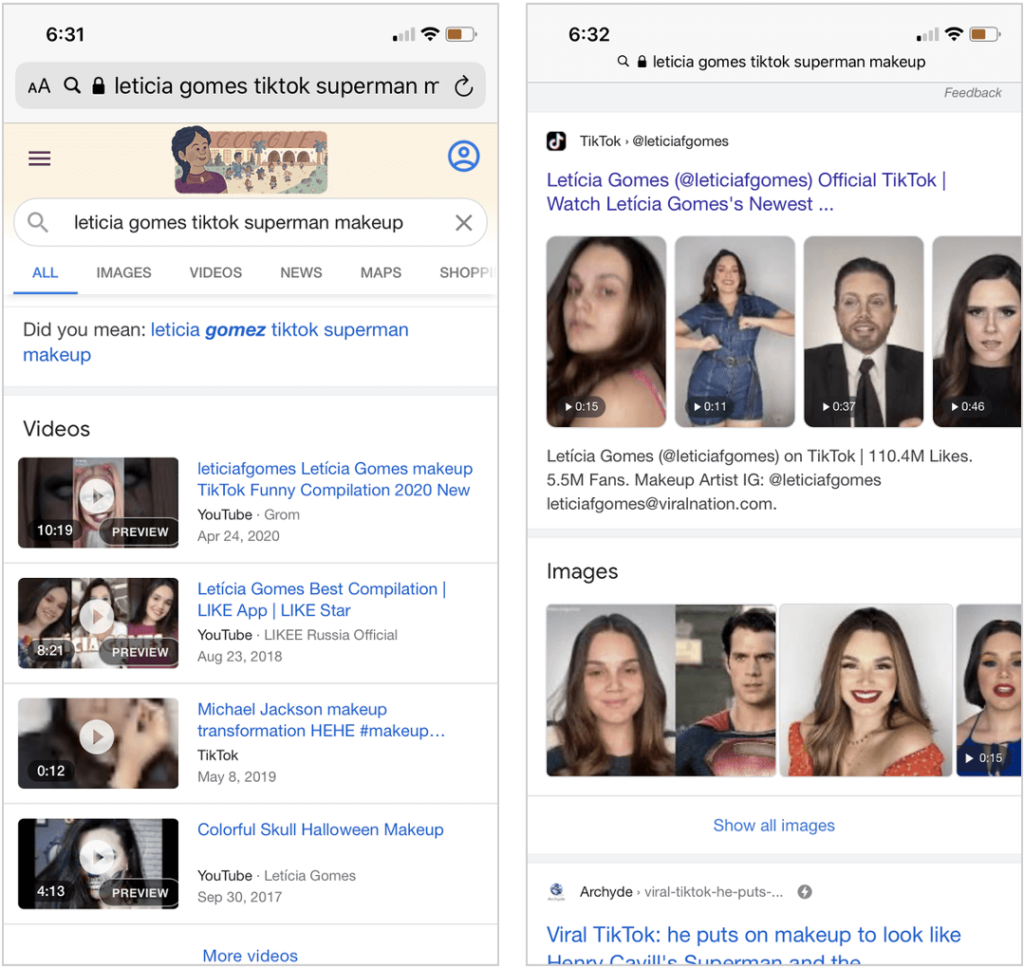Click the AMP lightning icon beside Archyde
Screen dimensions: 1024x968
click(805, 892)
